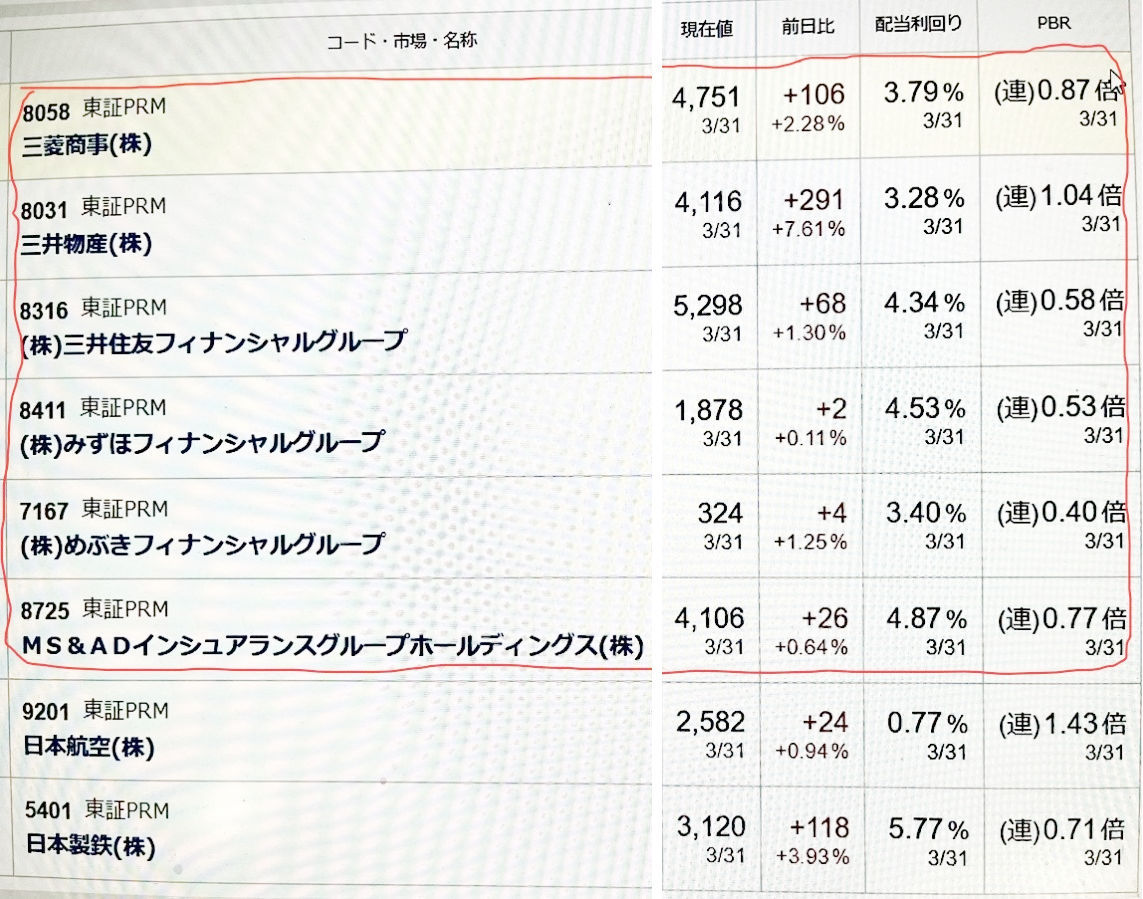Click the 配当利回り column header
This screenshot has height=899, width=1143.
pos(918,25)
